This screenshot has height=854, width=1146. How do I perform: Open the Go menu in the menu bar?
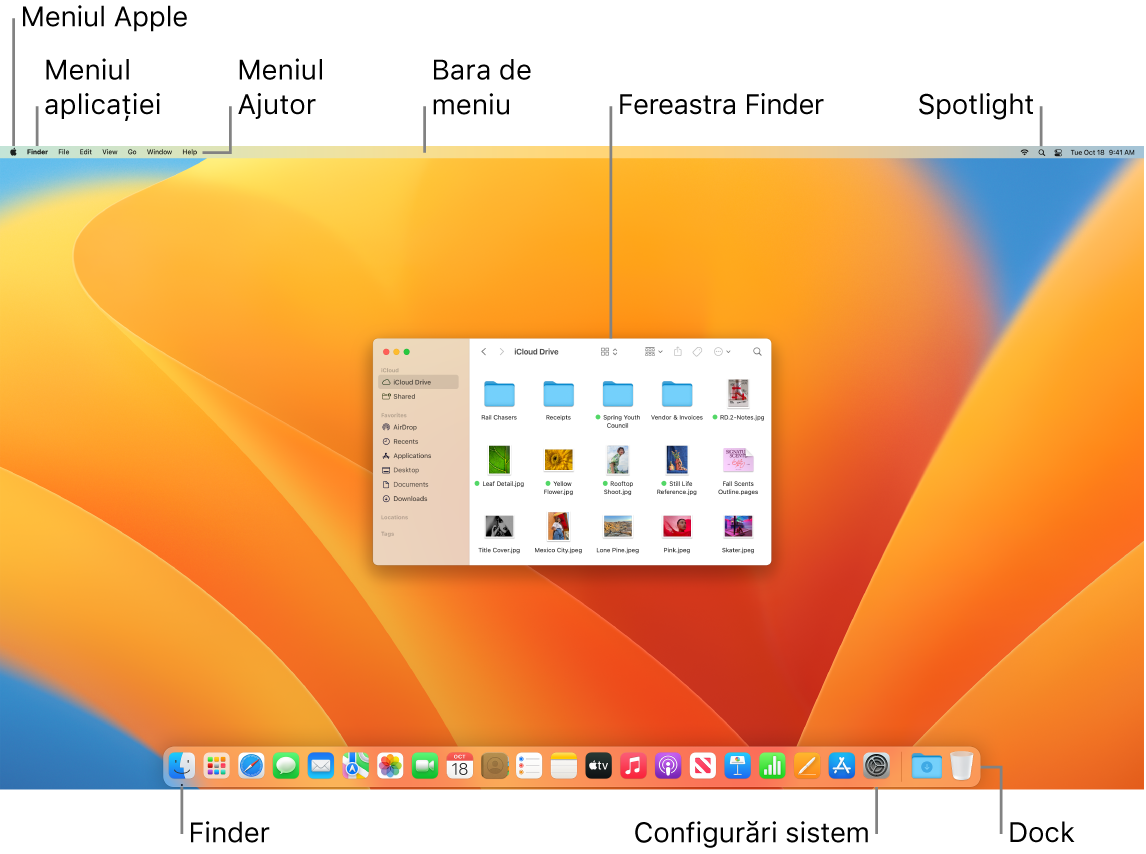pos(131,151)
